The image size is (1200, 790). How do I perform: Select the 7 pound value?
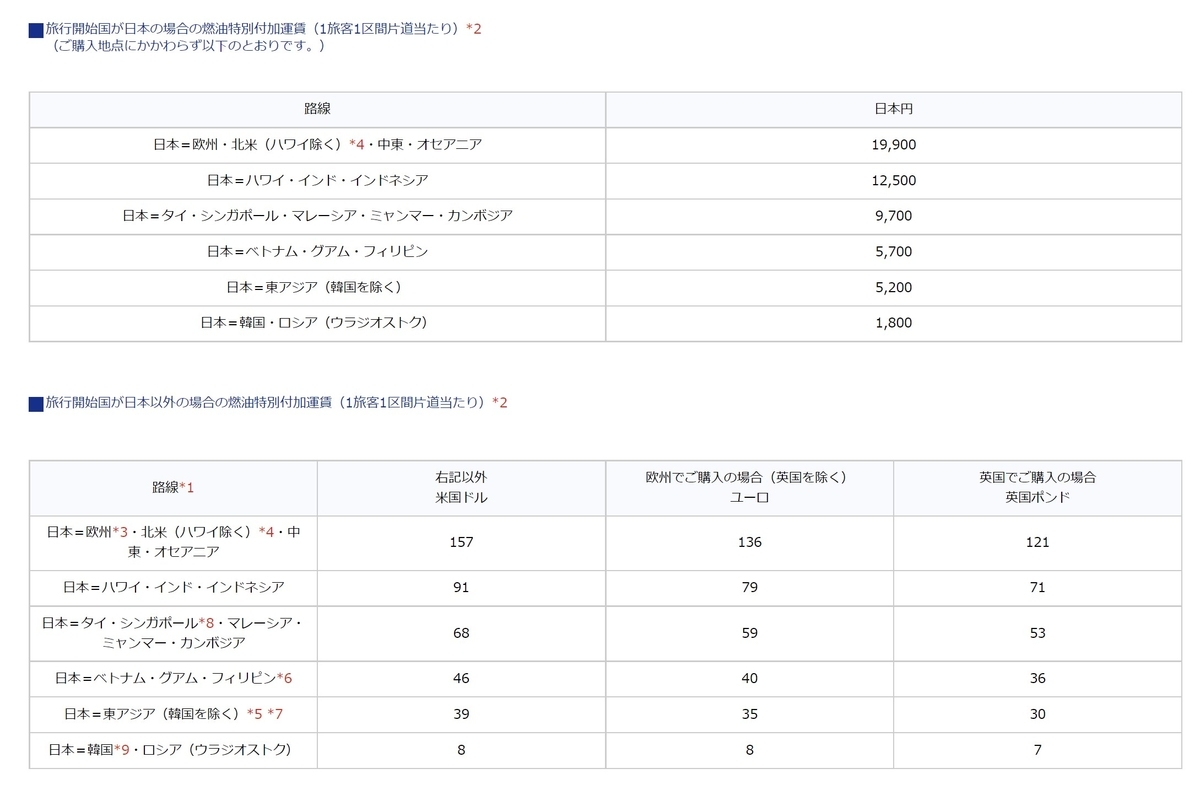point(1037,749)
